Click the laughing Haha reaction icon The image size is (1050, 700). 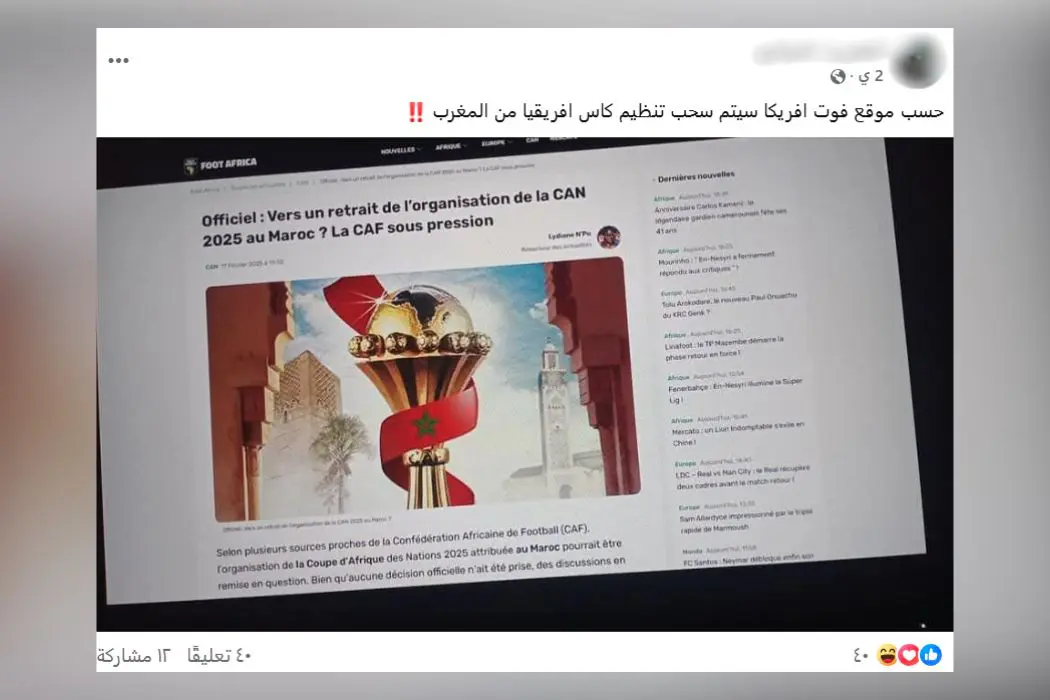pyautogui.click(x=887, y=655)
